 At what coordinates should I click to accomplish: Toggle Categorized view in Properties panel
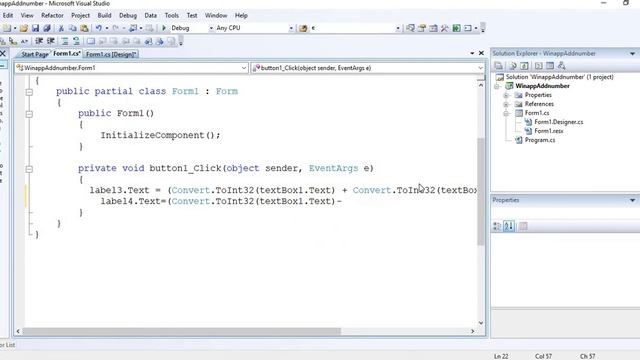point(497,226)
